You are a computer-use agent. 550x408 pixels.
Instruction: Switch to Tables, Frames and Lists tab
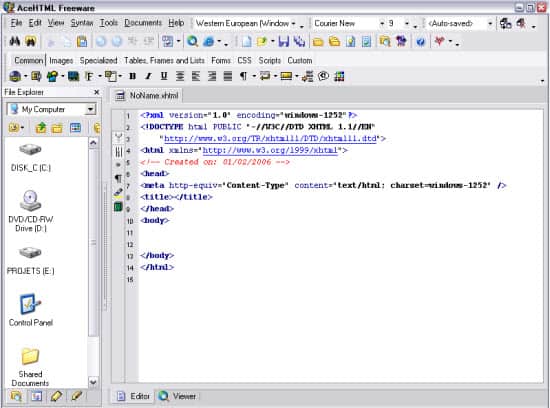[164, 60]
